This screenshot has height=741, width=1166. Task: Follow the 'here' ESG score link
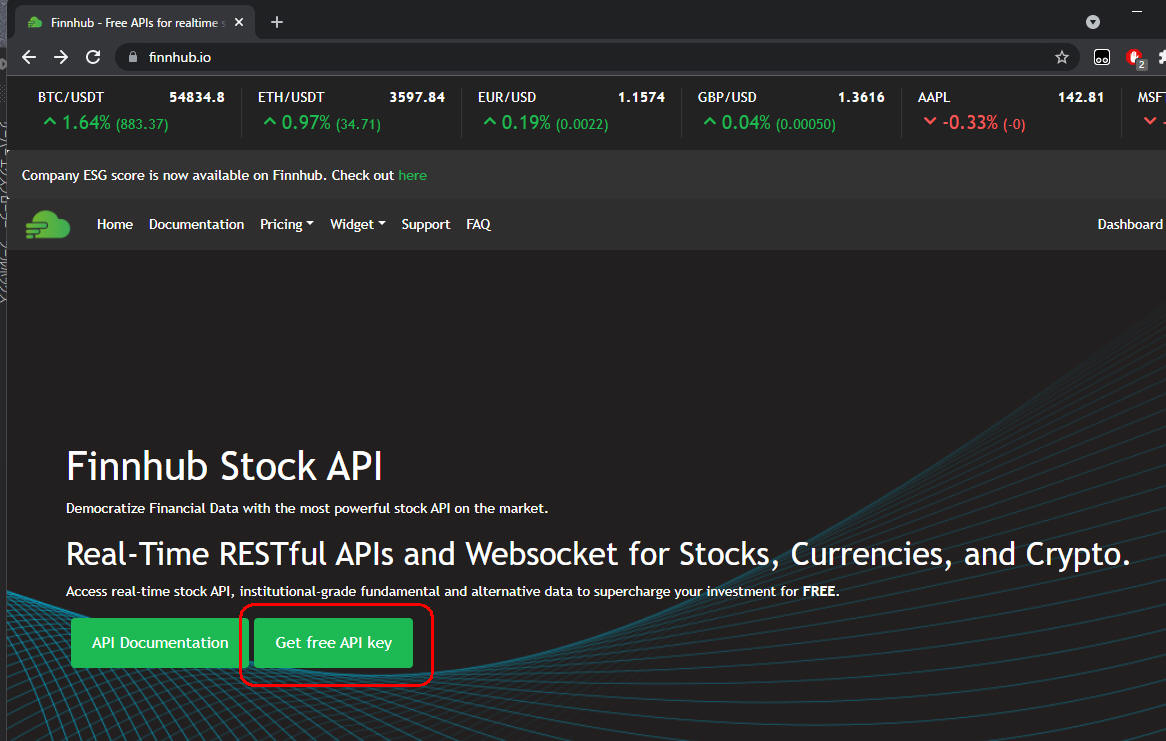click(x=412, y=176)
